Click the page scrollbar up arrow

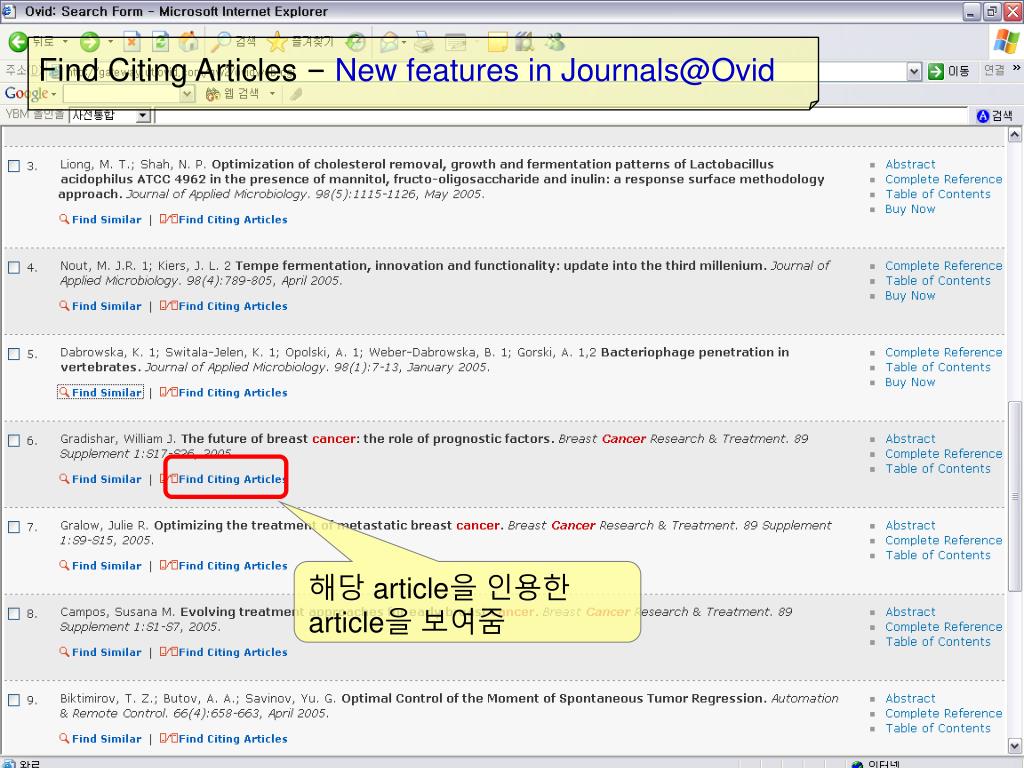click(1014, 135)
